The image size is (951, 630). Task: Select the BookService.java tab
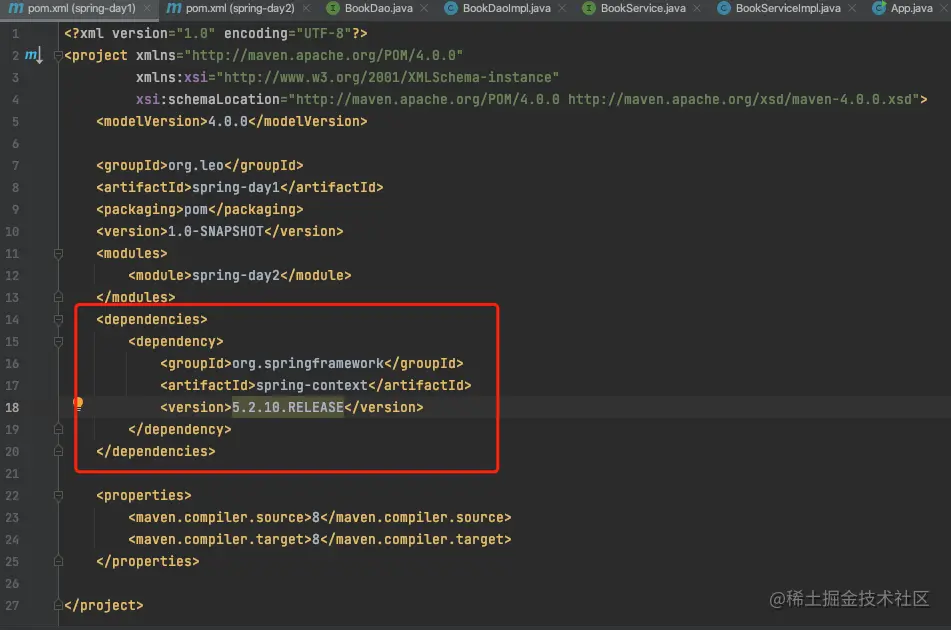click(643, 8)
